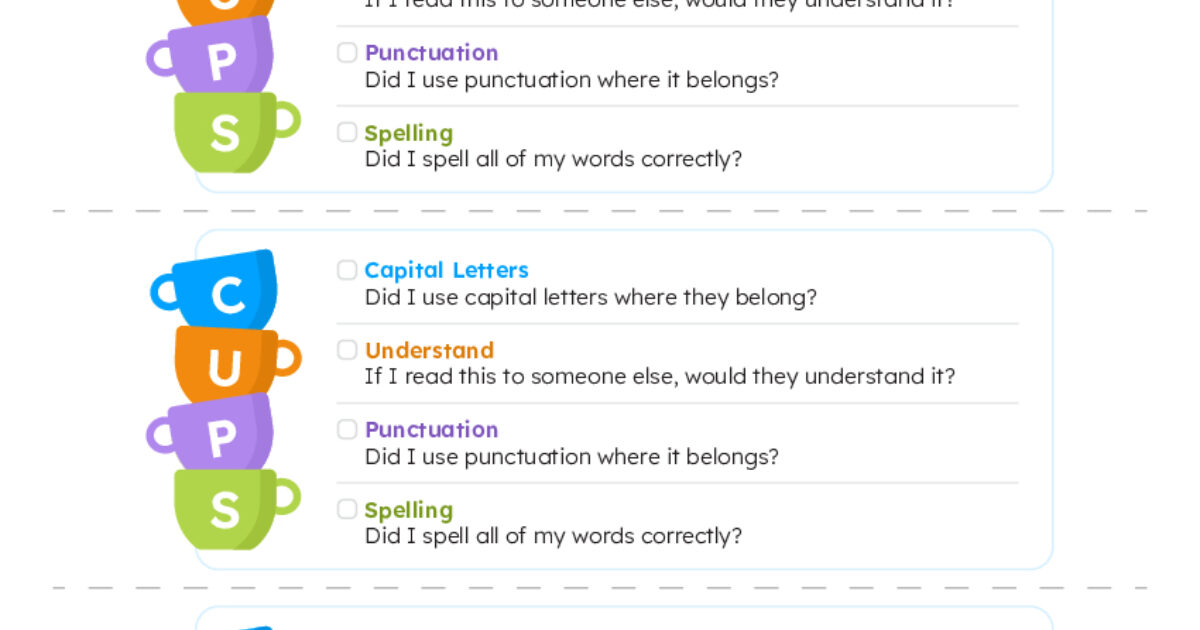Click the middle card's question about reading to someone else
Image resolution: width=1200 pixels, height=630 pixels.
pos(659,376)
